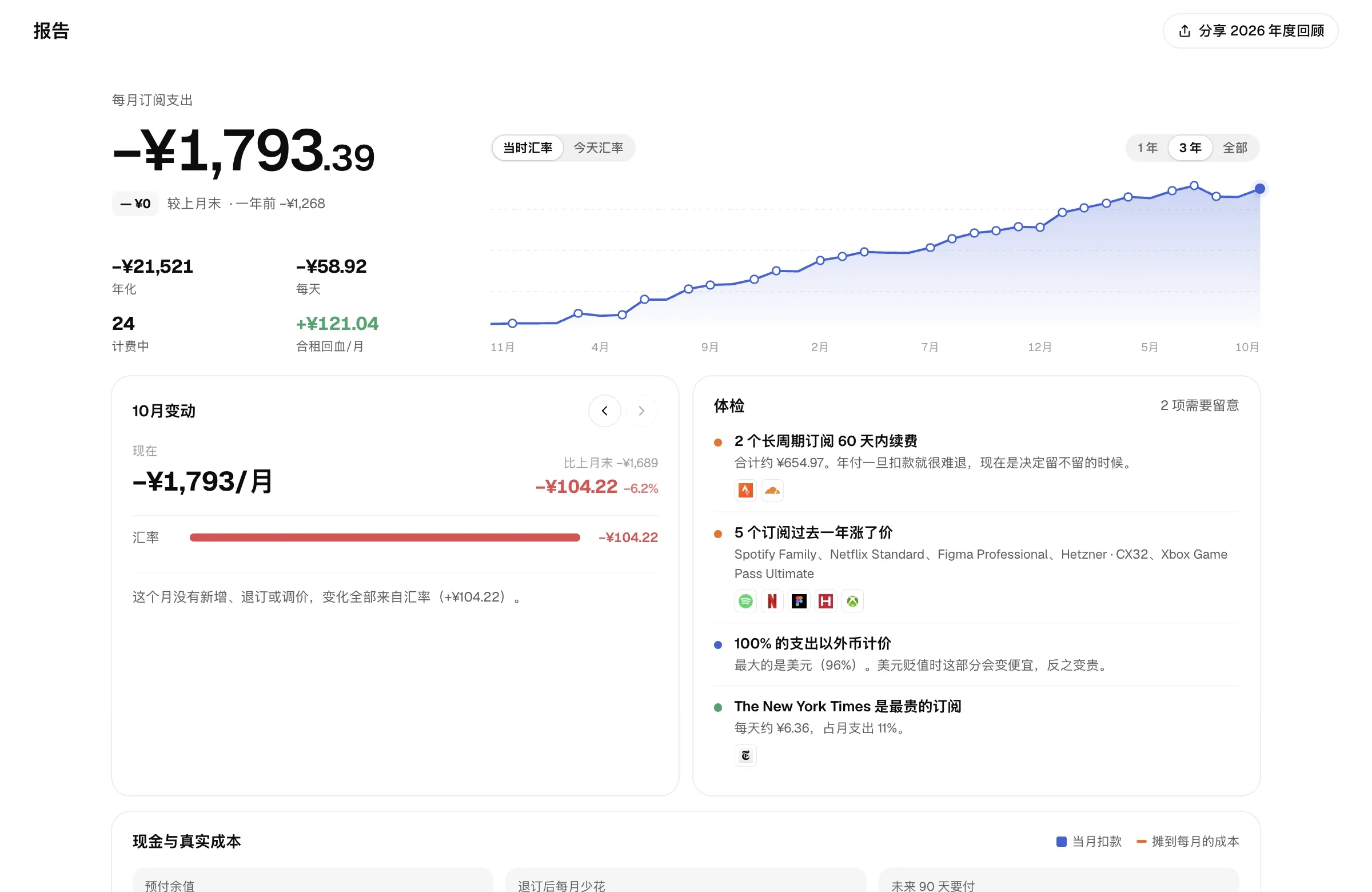Click the 报告 page title
The height and width of the screenshot is (892, 1372).
point(51,31)
